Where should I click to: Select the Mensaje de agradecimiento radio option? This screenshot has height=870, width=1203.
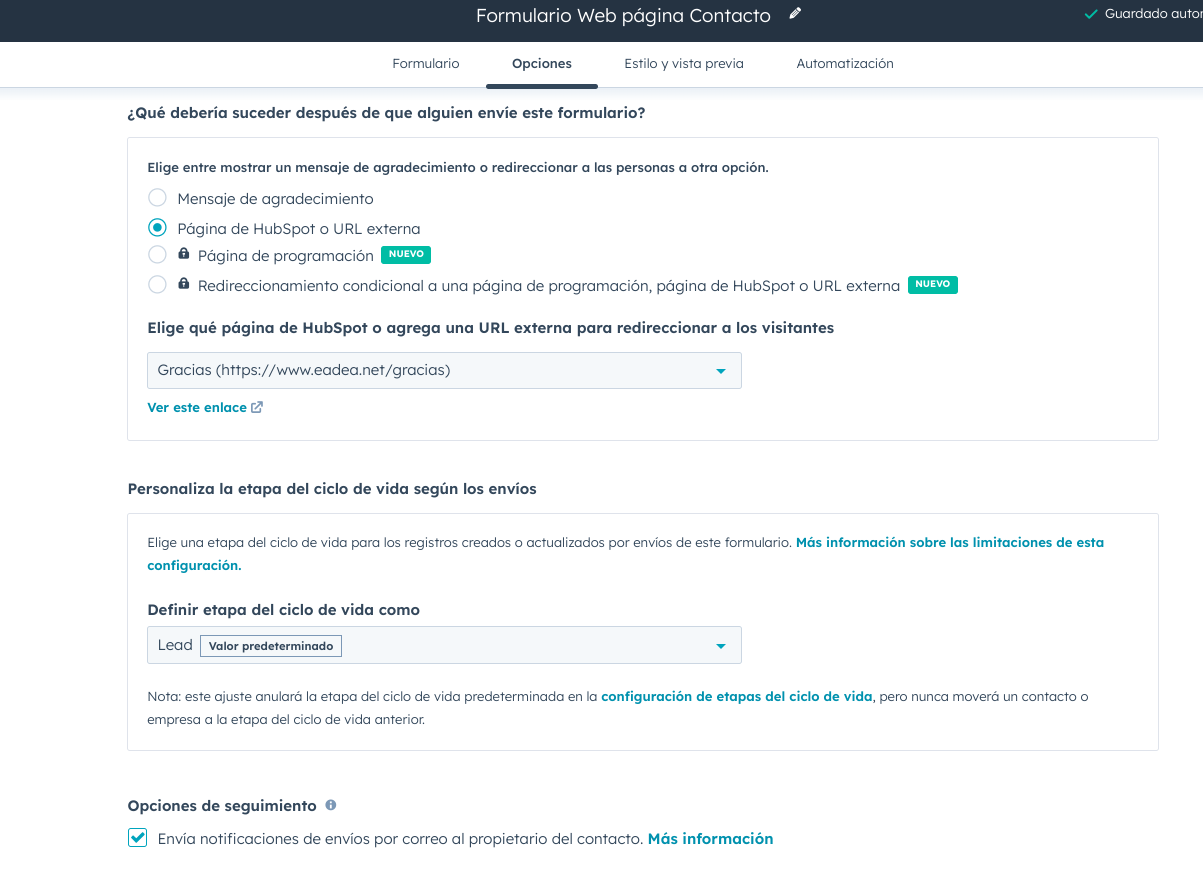[157, 198]
